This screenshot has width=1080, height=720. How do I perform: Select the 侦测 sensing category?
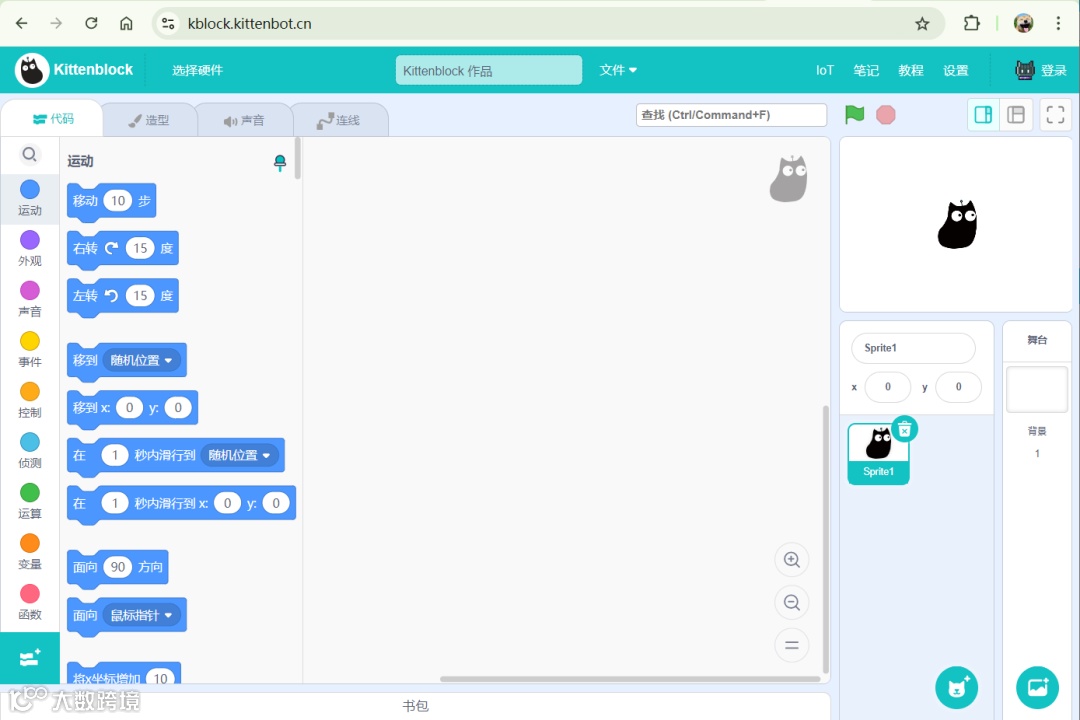click(30, 451)
